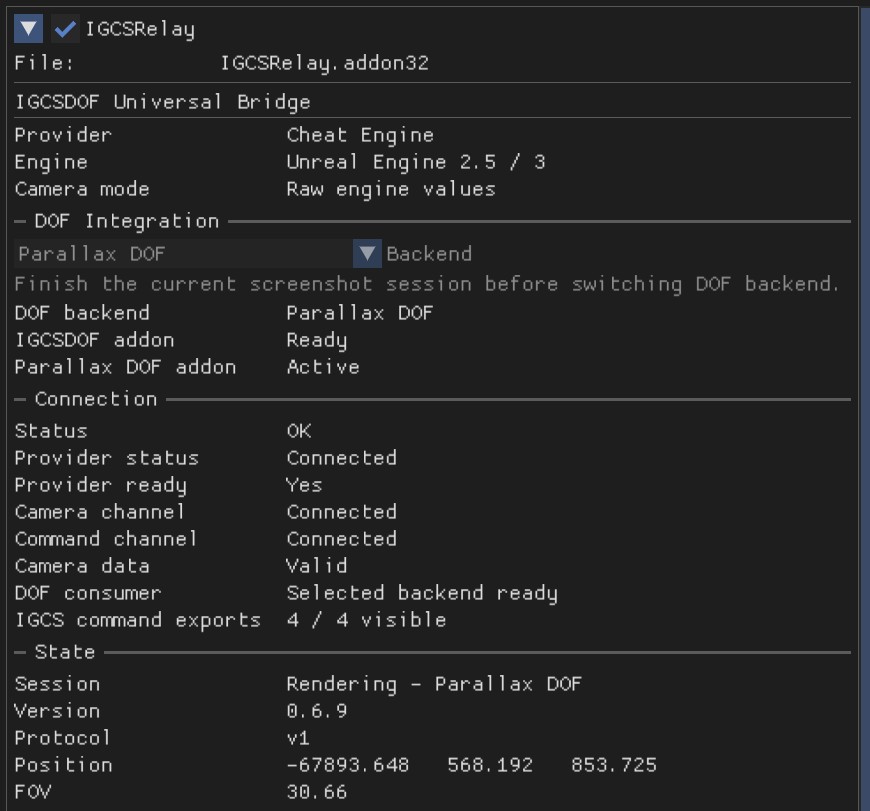Viewport: 870px width, 811px height.
Task: Uncheck the IGCSRelay enabled checkbox
Action: (65, 29)
